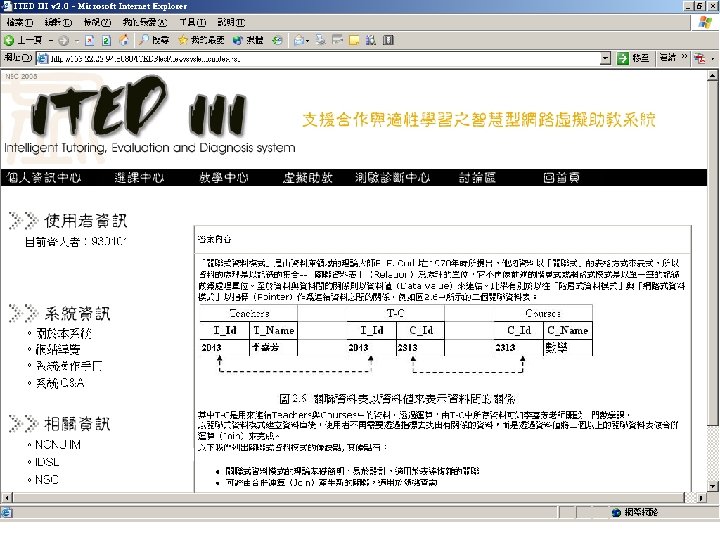This screenshot has width=720, height=540.
Task: Stop loading with the Stop icon
Action: click(90, 40)
